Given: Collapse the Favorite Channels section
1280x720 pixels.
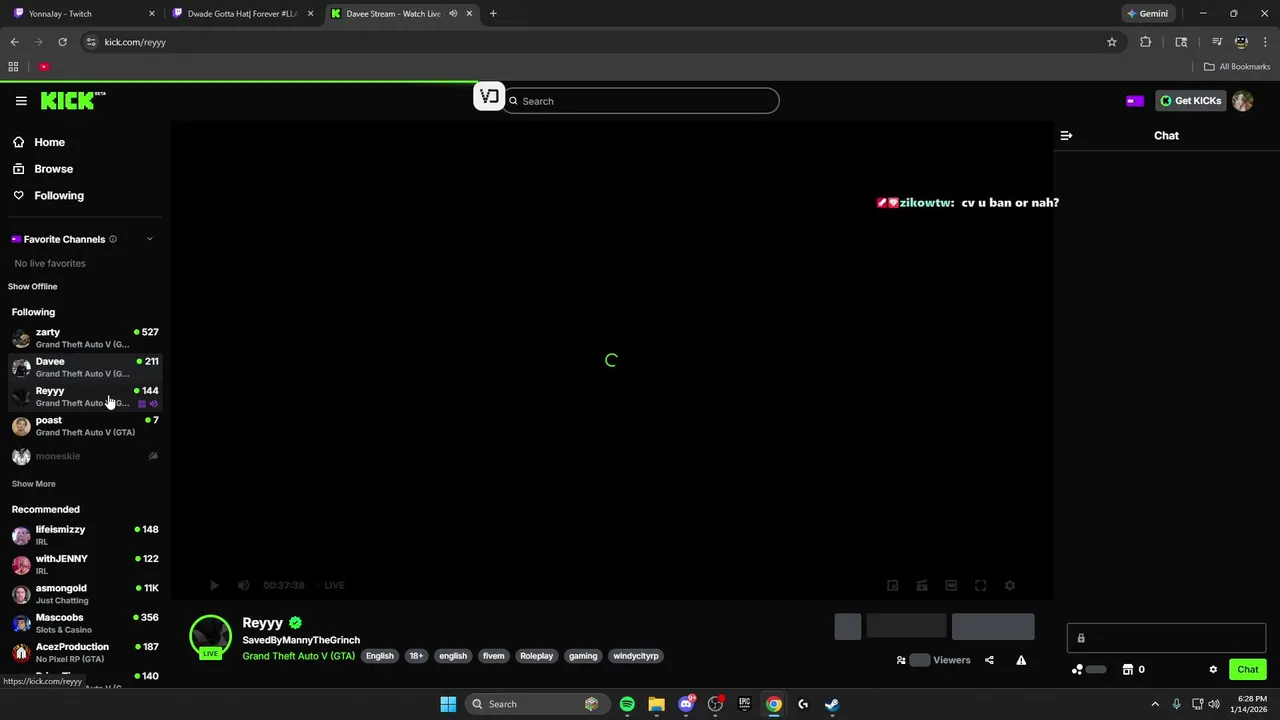Looking at the screenshot, I should (150, 239).
